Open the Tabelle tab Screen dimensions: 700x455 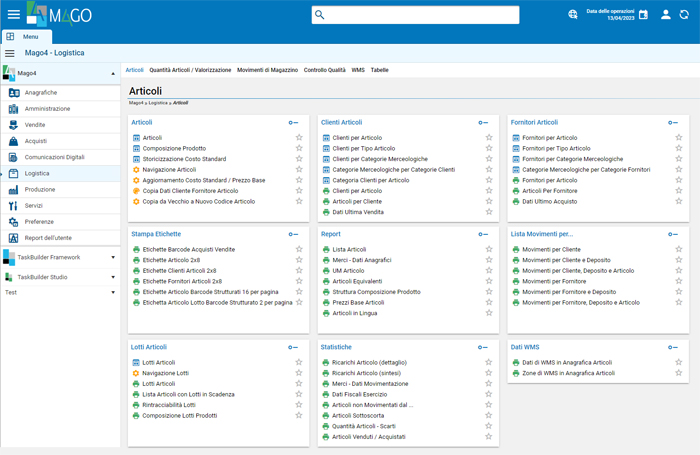point(379,70)
